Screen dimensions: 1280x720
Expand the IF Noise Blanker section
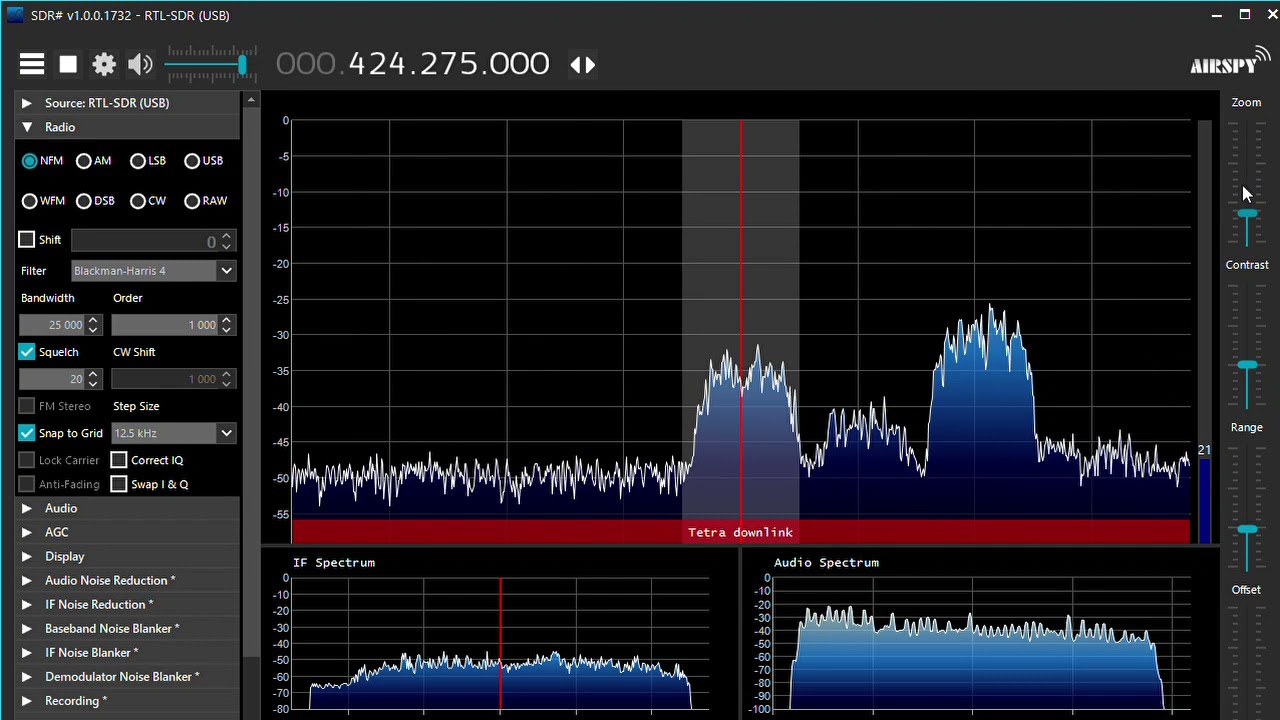pyautogui.click(x=128, y=652)
